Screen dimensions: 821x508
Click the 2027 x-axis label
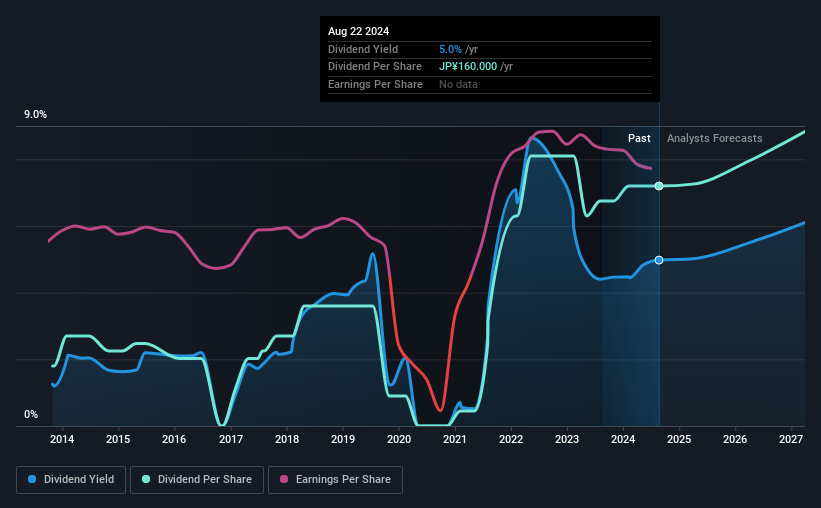tap(791, 439)
